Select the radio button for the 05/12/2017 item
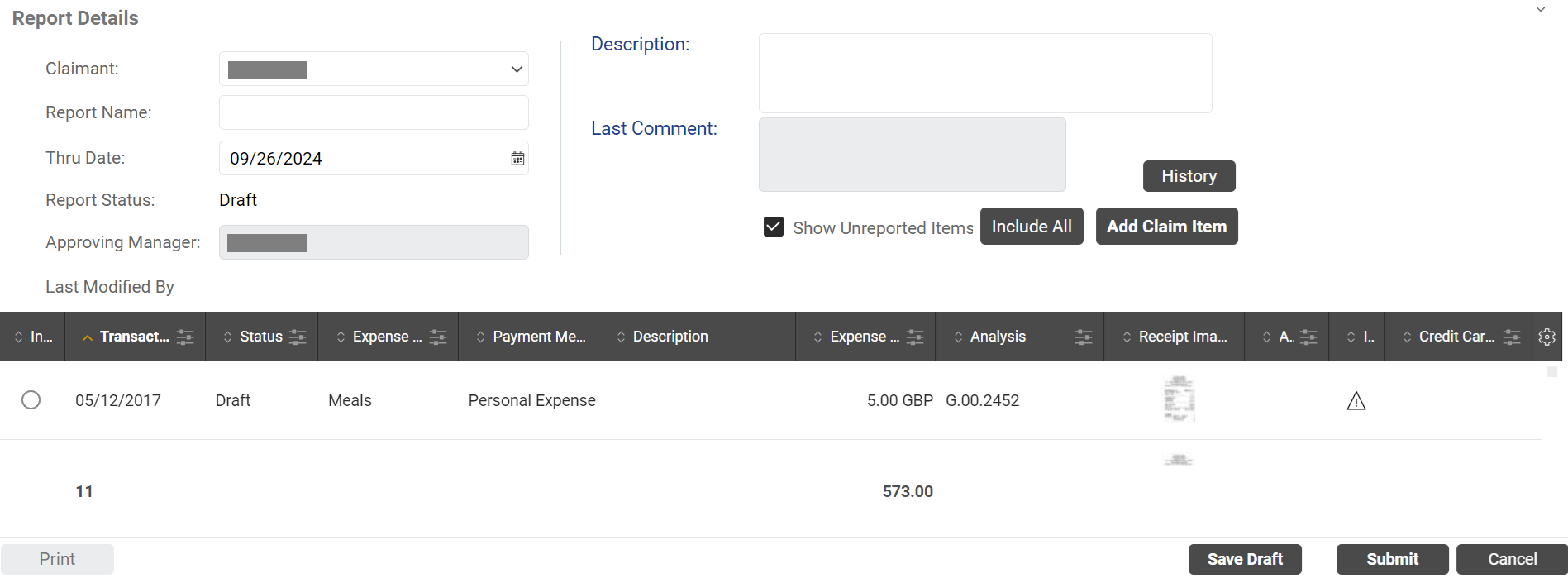 pyautogui.click(x=31, y=400)
